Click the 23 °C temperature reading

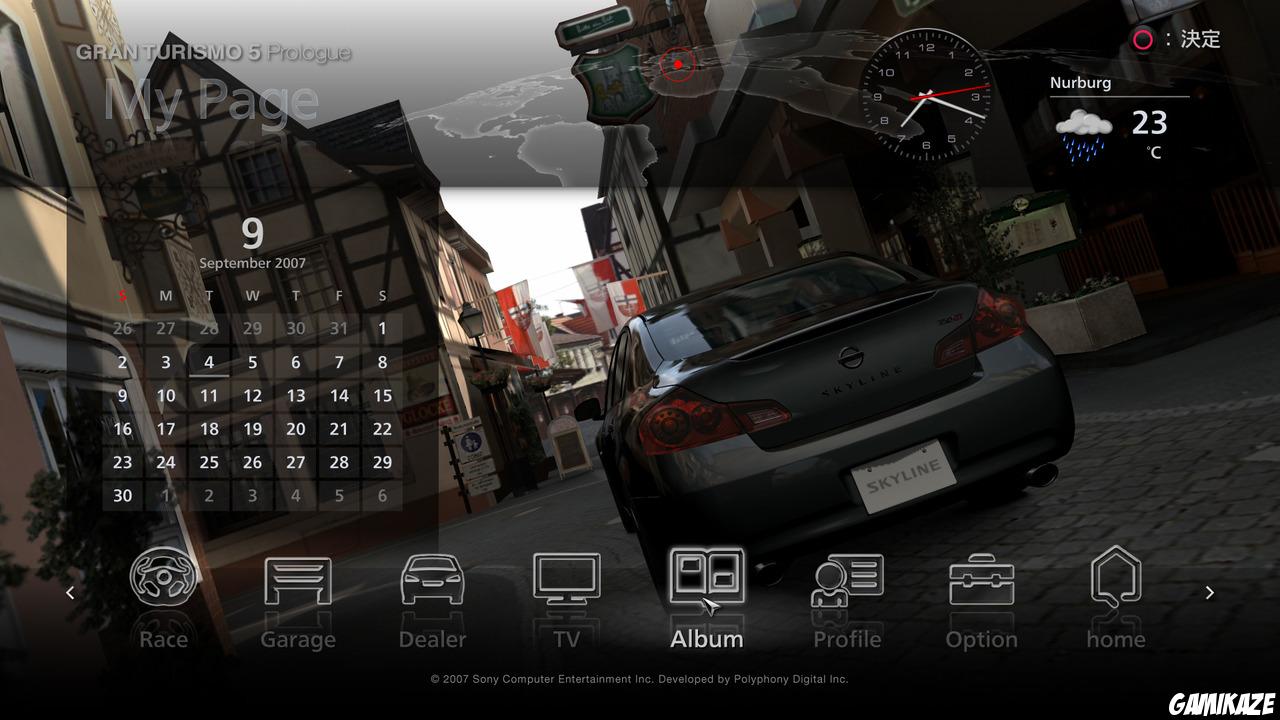[x=1150, y=125]
